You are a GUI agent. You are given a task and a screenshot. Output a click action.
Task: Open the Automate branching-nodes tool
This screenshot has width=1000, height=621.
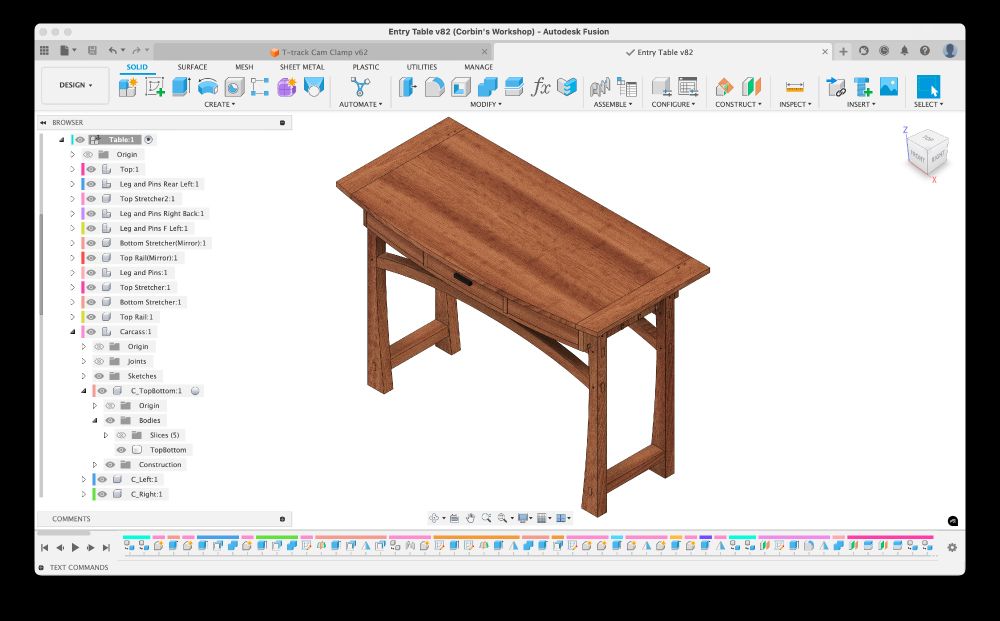click(x=360, y=87)
